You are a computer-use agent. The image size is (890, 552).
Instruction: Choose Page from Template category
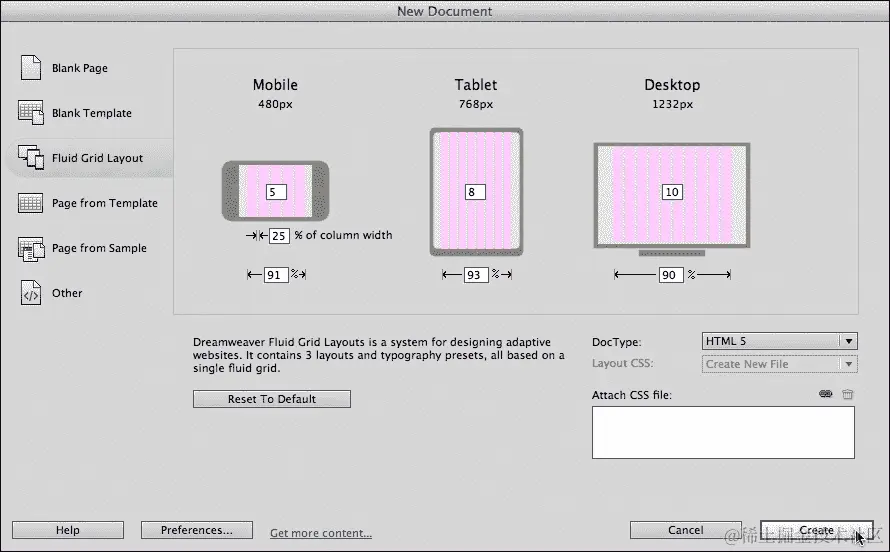pos(104,203)
